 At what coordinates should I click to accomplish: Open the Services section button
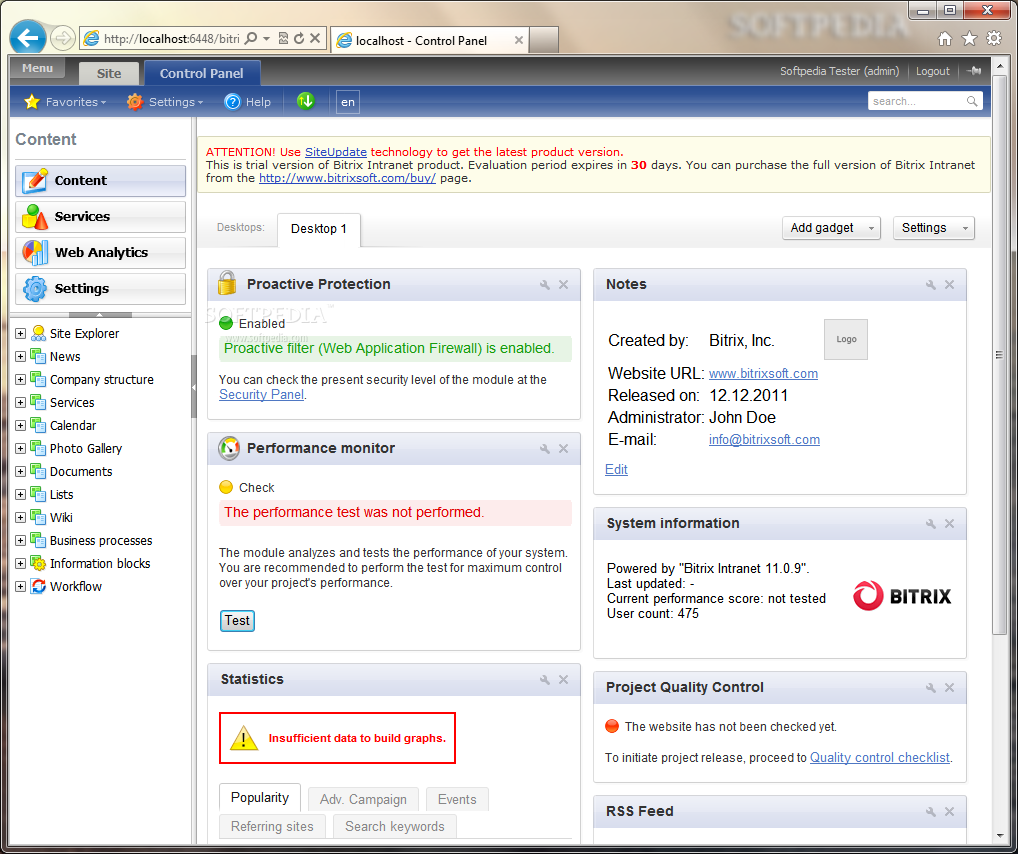click(101, 217)
